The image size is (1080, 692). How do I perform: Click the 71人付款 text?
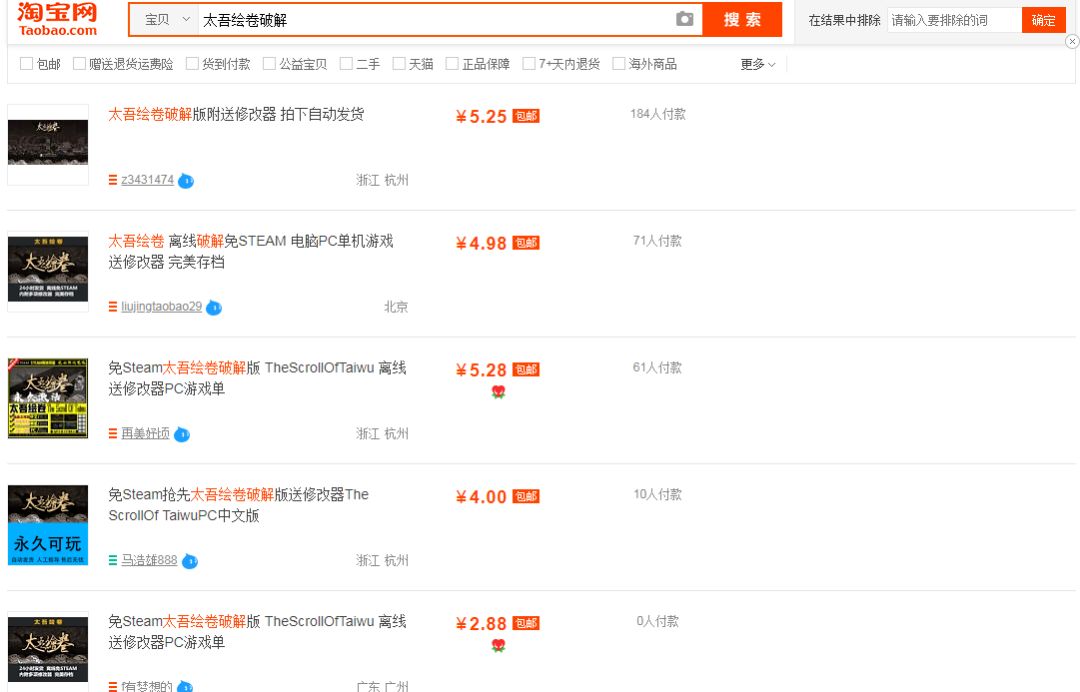[x=657, y=240]
